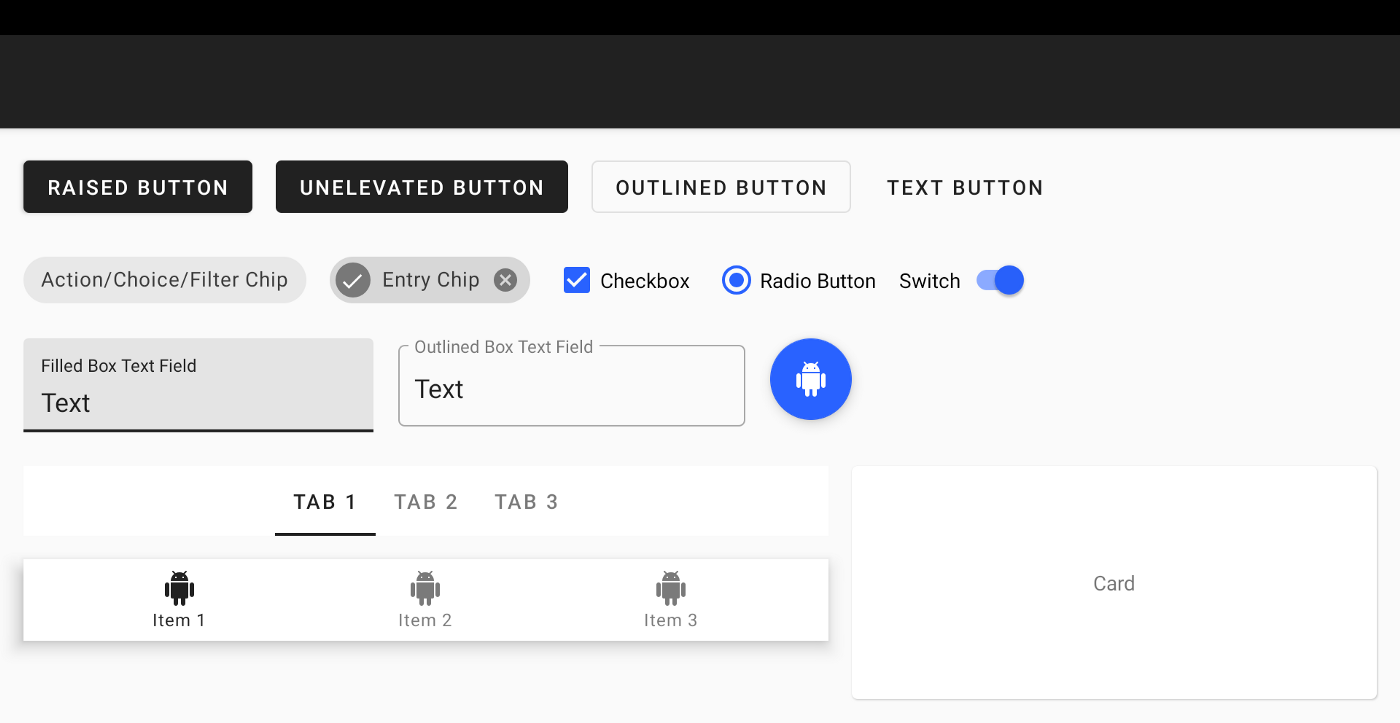Click the Text Button

point(965,187)
